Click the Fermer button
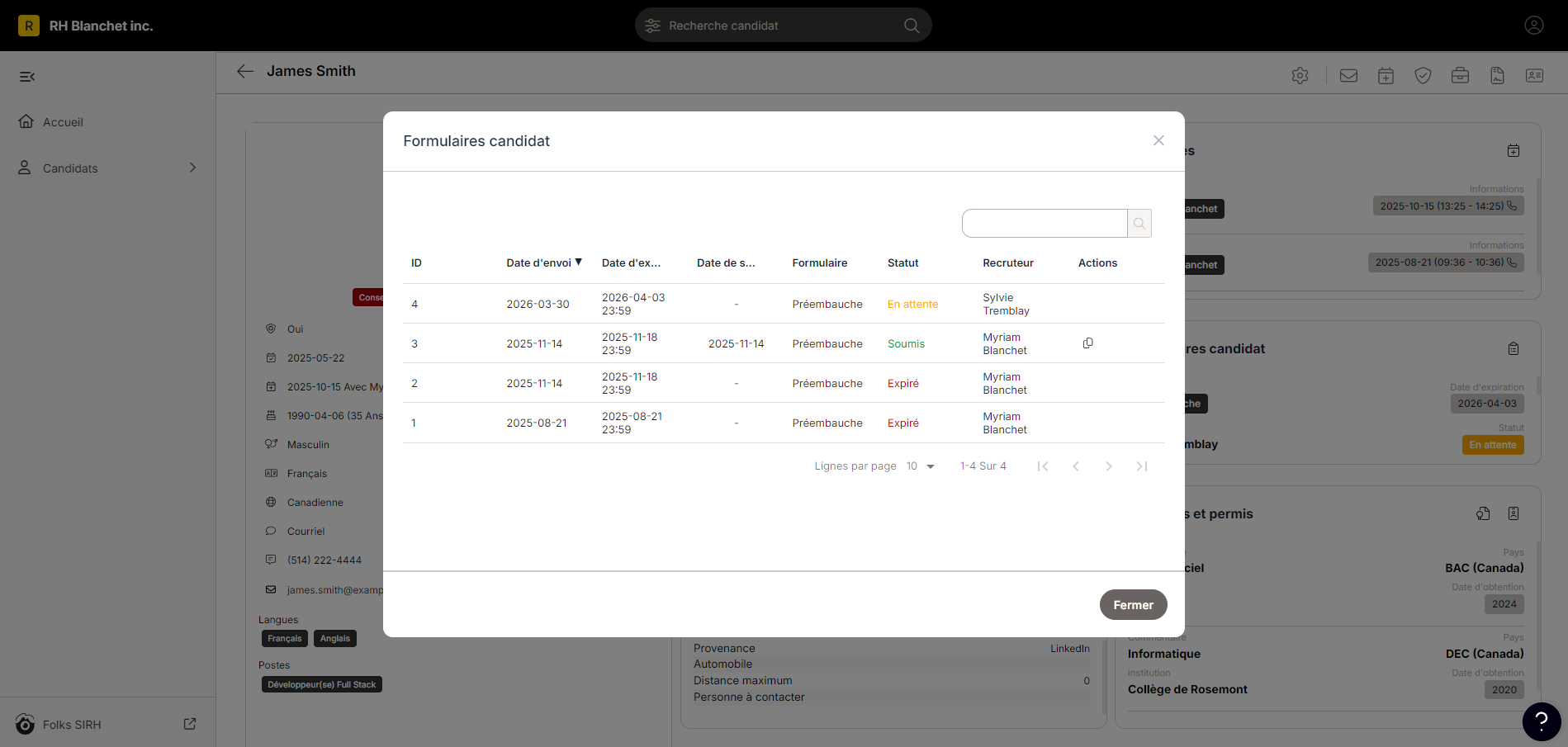This screenshot has width=1568, height=747. pos(1133,604)
